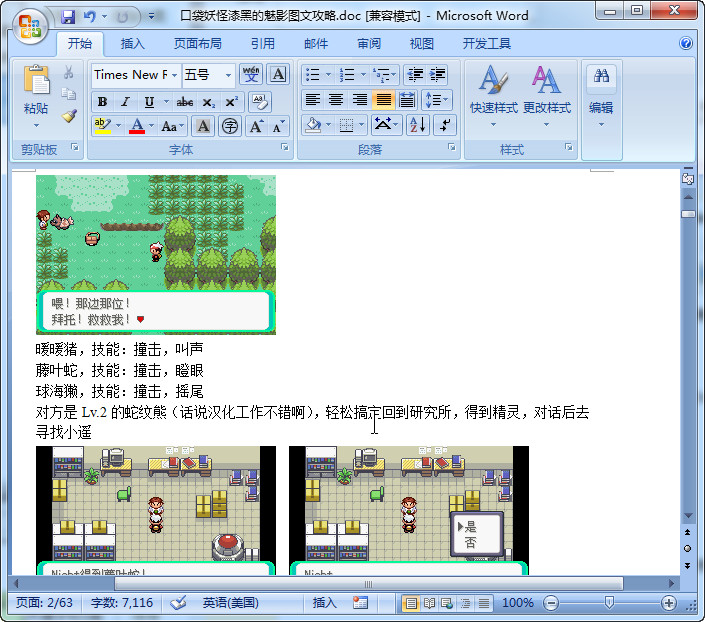Switch to the 页面布局 tab
The width and height of the screenshot is (705, 622).
(x=197, y=44)
